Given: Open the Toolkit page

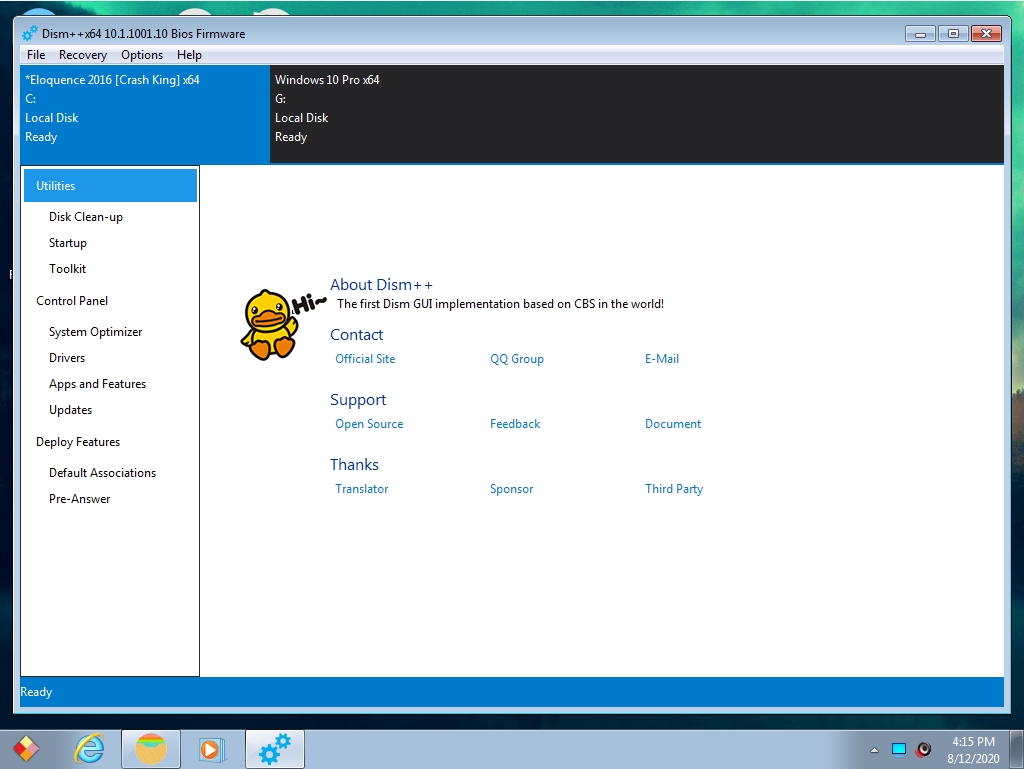Looking at the screenshot, I should pos(67,269).
